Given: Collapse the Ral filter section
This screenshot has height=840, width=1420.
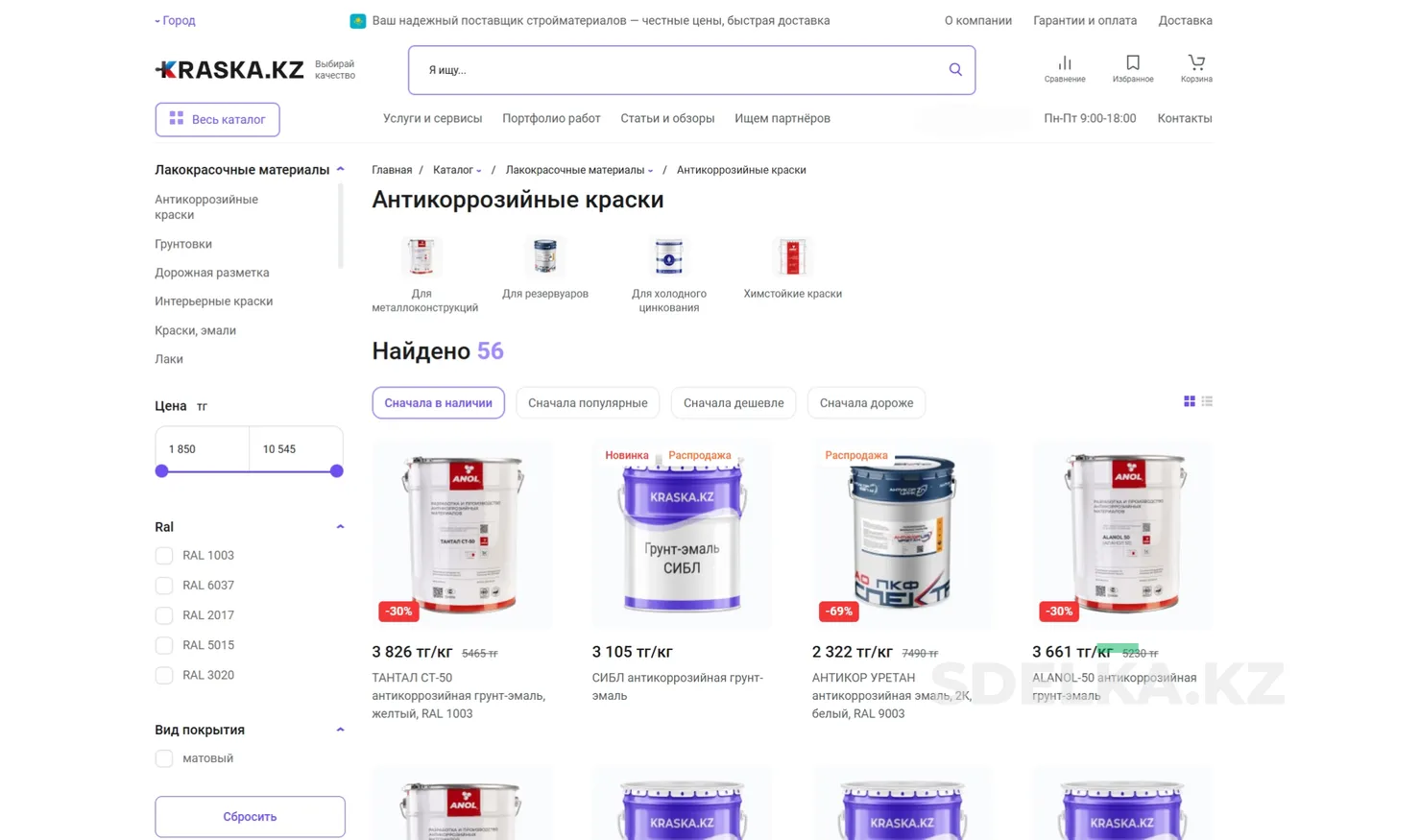Looking at the screenshot, I should pos(340,527).
